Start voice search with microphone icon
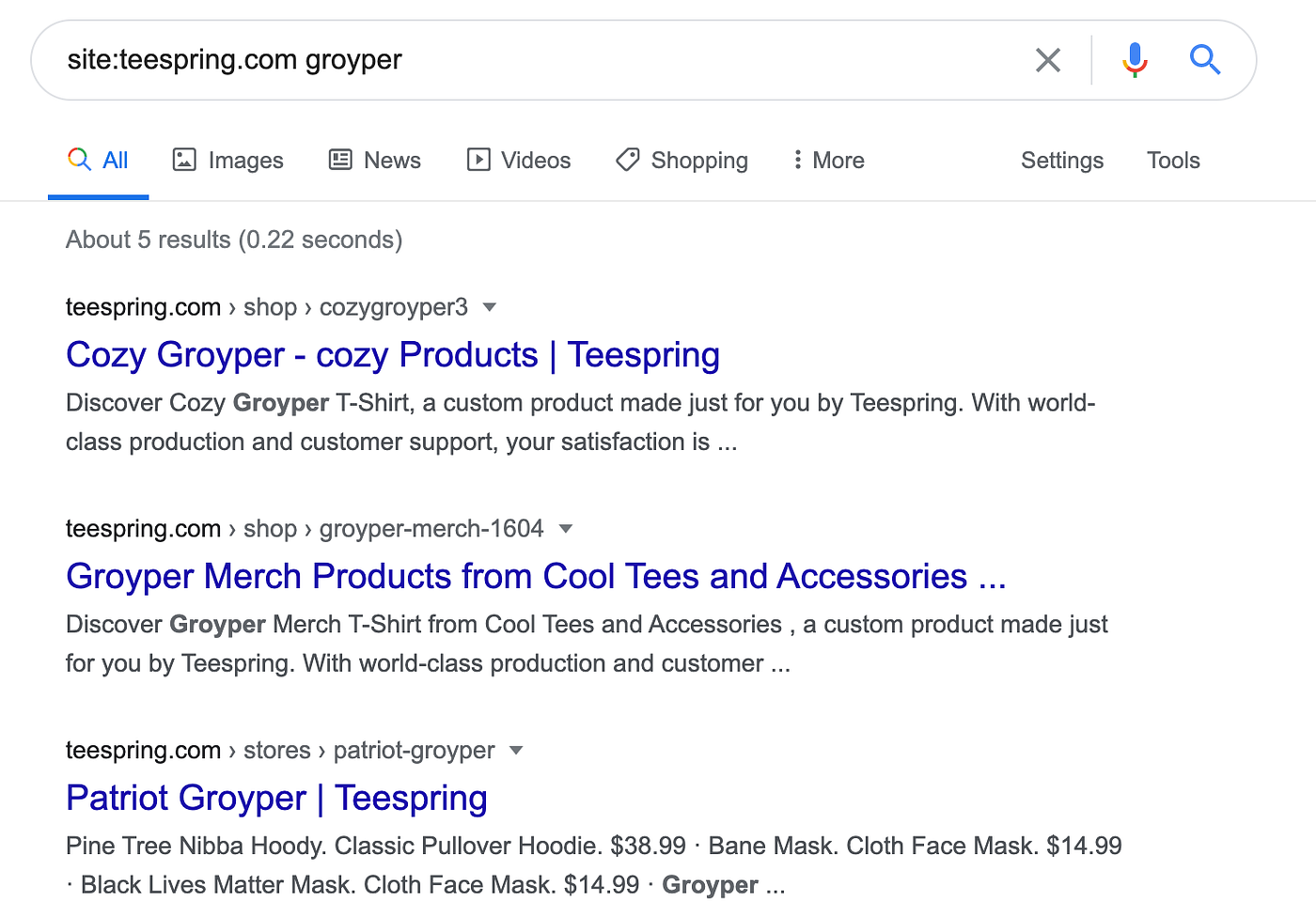 click(x=1135, y=60)
